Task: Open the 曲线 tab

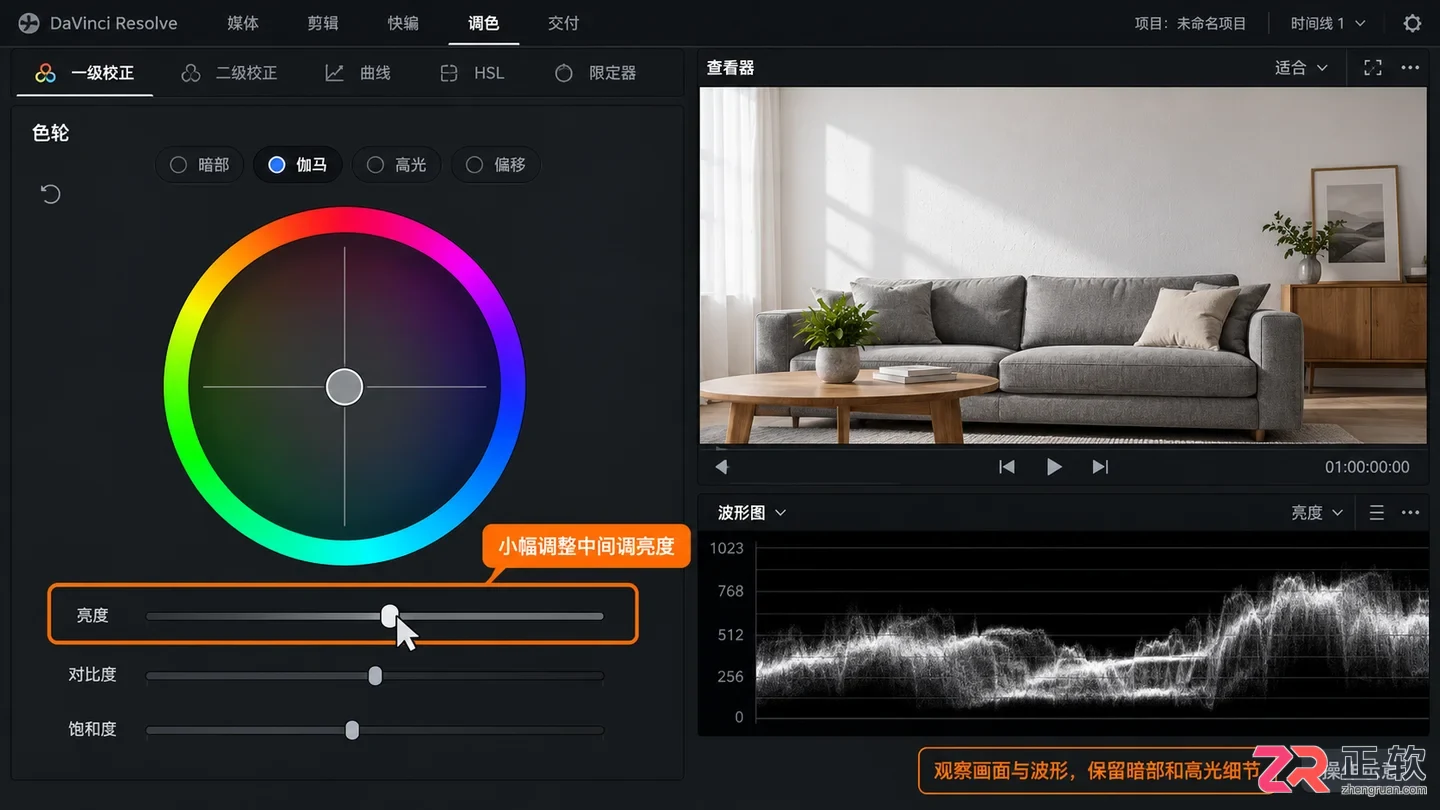Action: (358, 73)
